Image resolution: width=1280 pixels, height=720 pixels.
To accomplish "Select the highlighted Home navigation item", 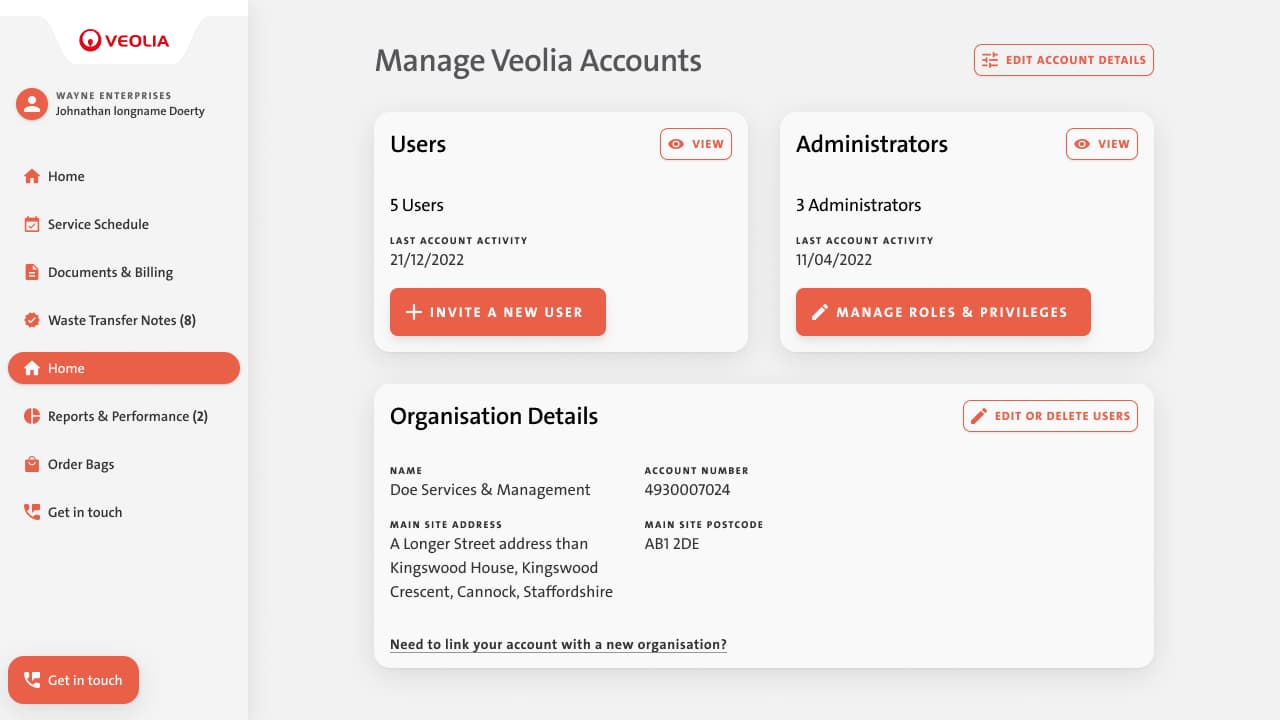I will [x=124, y=368].
